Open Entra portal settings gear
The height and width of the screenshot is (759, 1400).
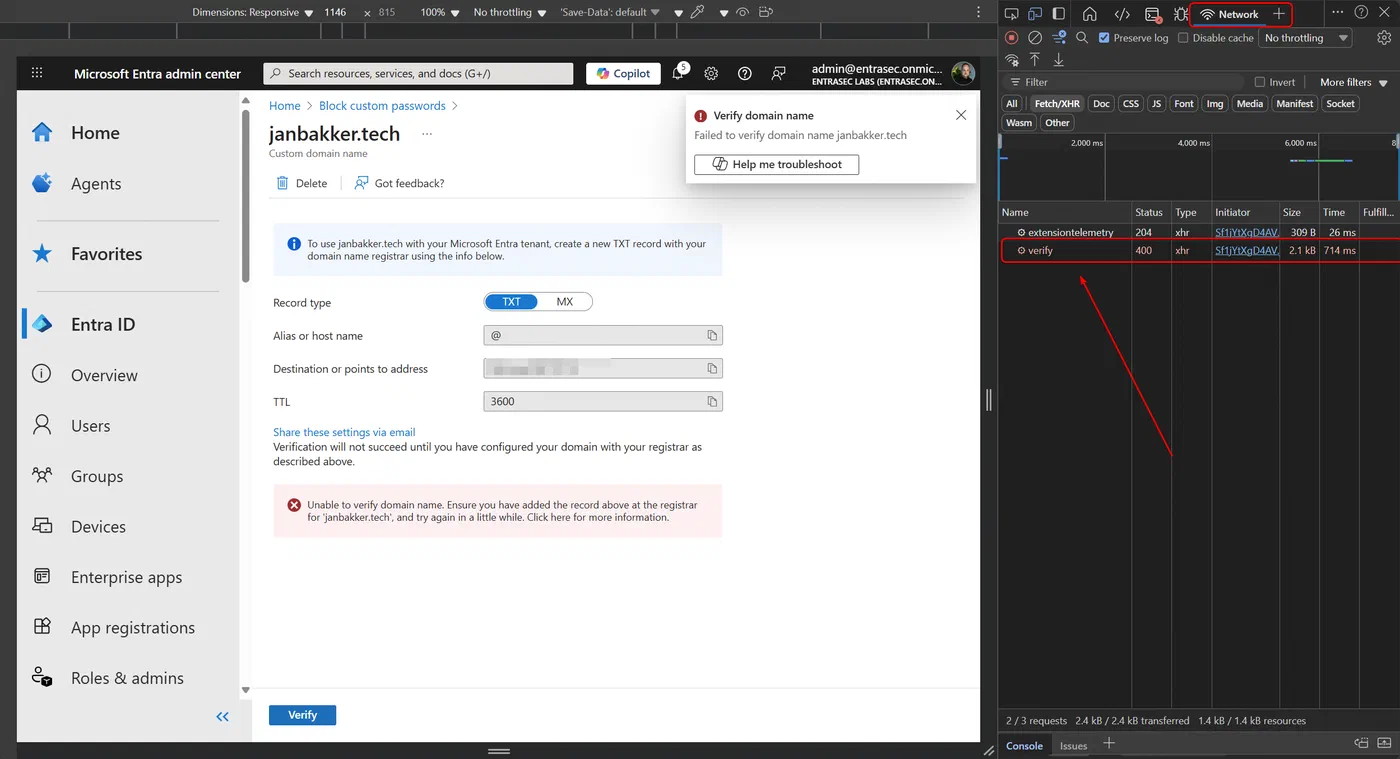pyautogui.click(x=711, y=73)
